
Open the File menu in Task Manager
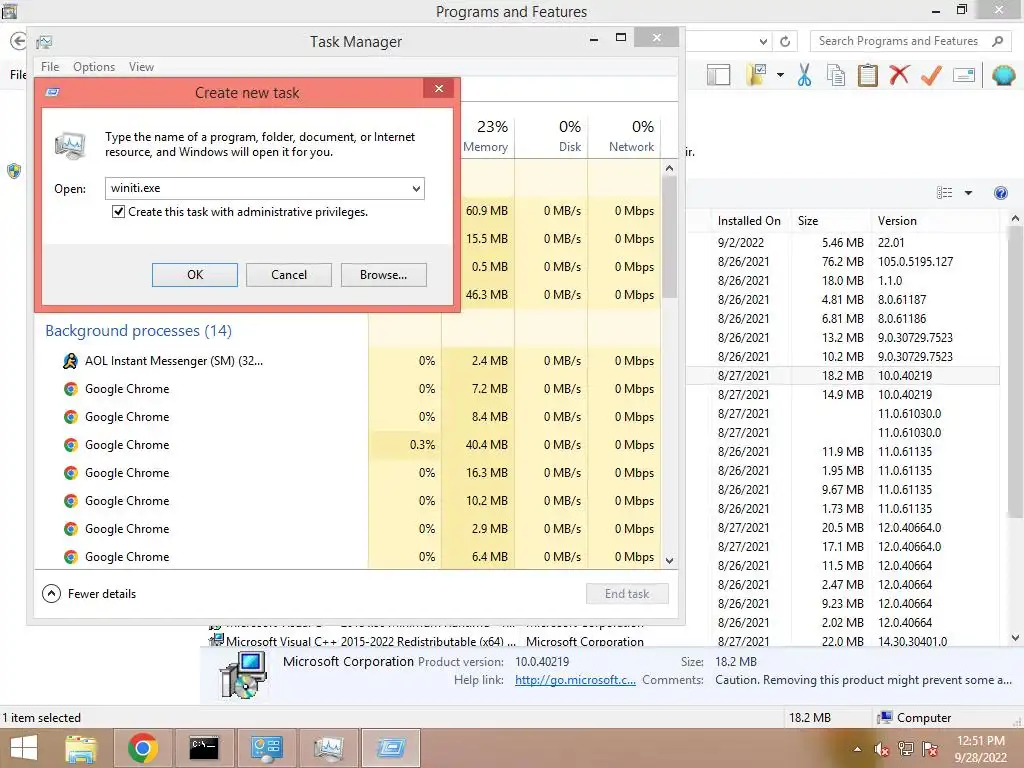tap(50, 67)
